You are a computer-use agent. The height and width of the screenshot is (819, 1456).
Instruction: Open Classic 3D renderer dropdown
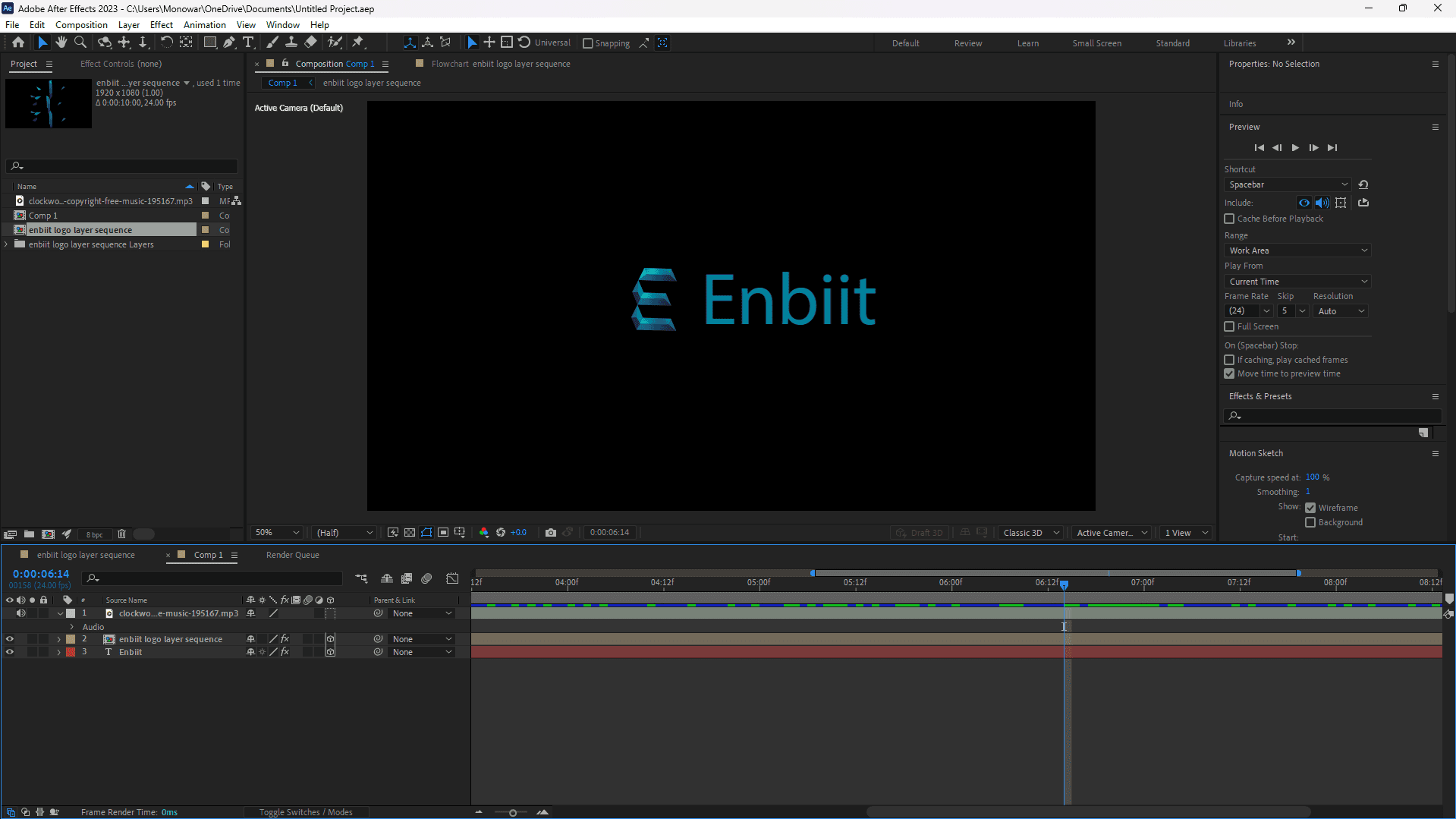[1030, 533]
